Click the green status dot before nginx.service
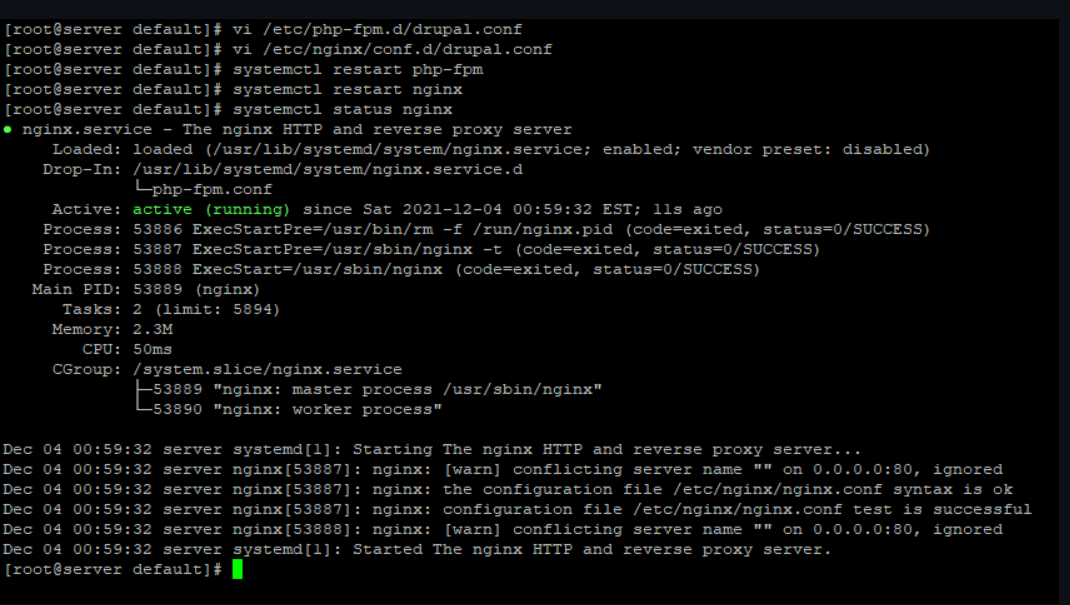This screenshot has height=605, width=1070. point(8,130)
